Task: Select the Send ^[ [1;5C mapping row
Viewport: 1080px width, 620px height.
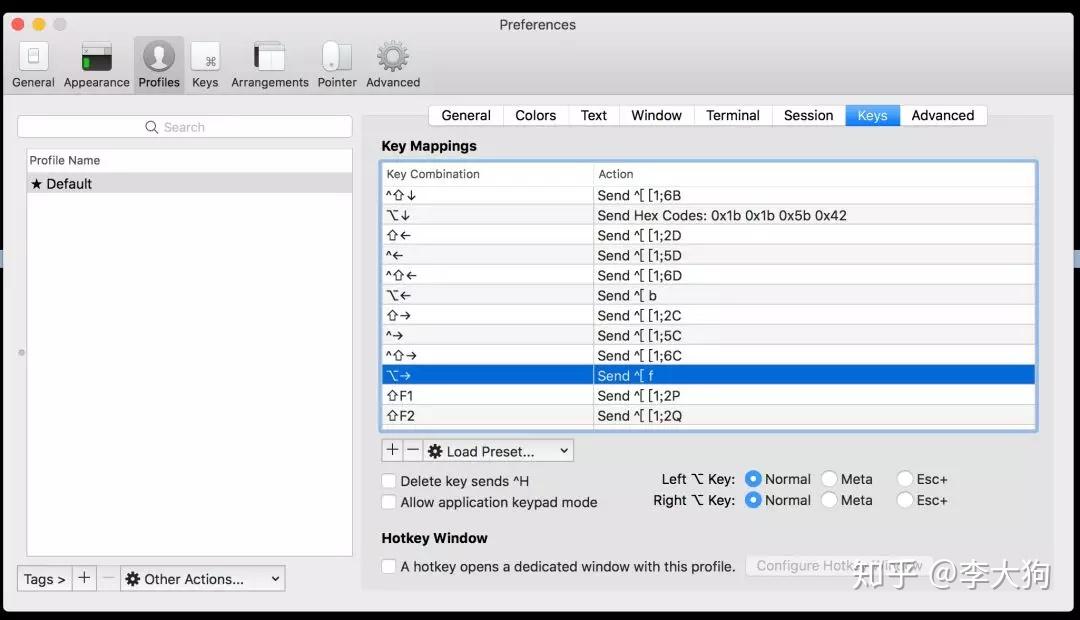Action: pos(708,335)
